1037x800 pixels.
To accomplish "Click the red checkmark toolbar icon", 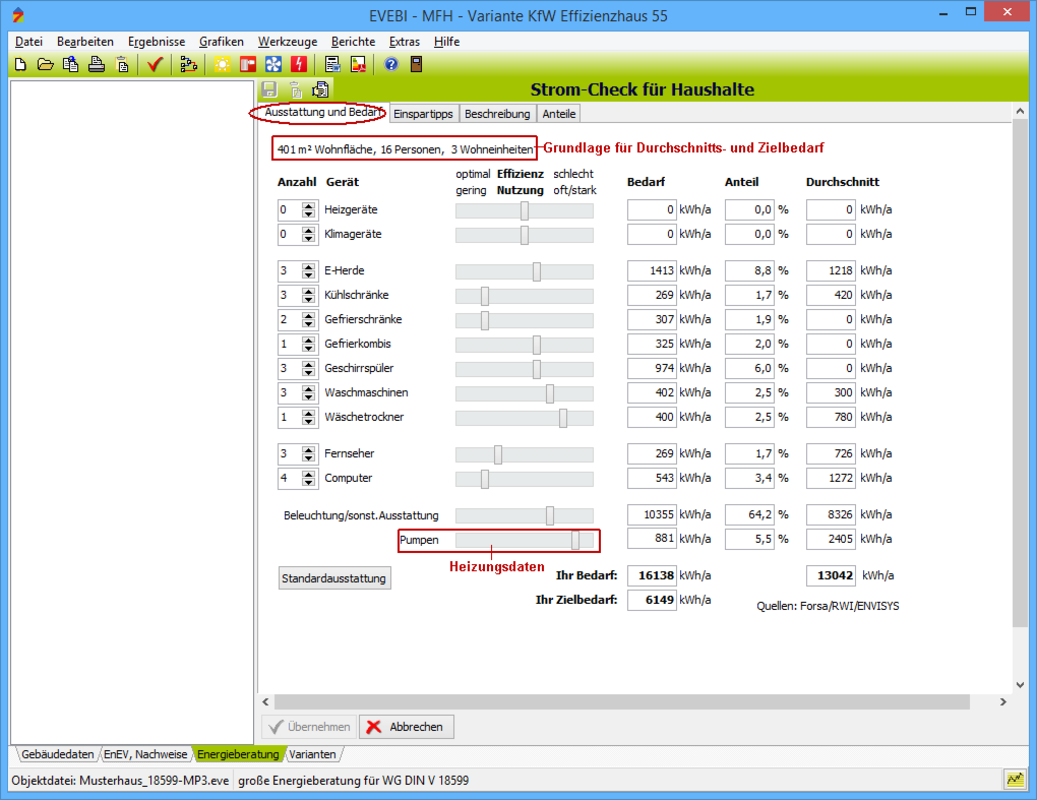I will point(155,65).
